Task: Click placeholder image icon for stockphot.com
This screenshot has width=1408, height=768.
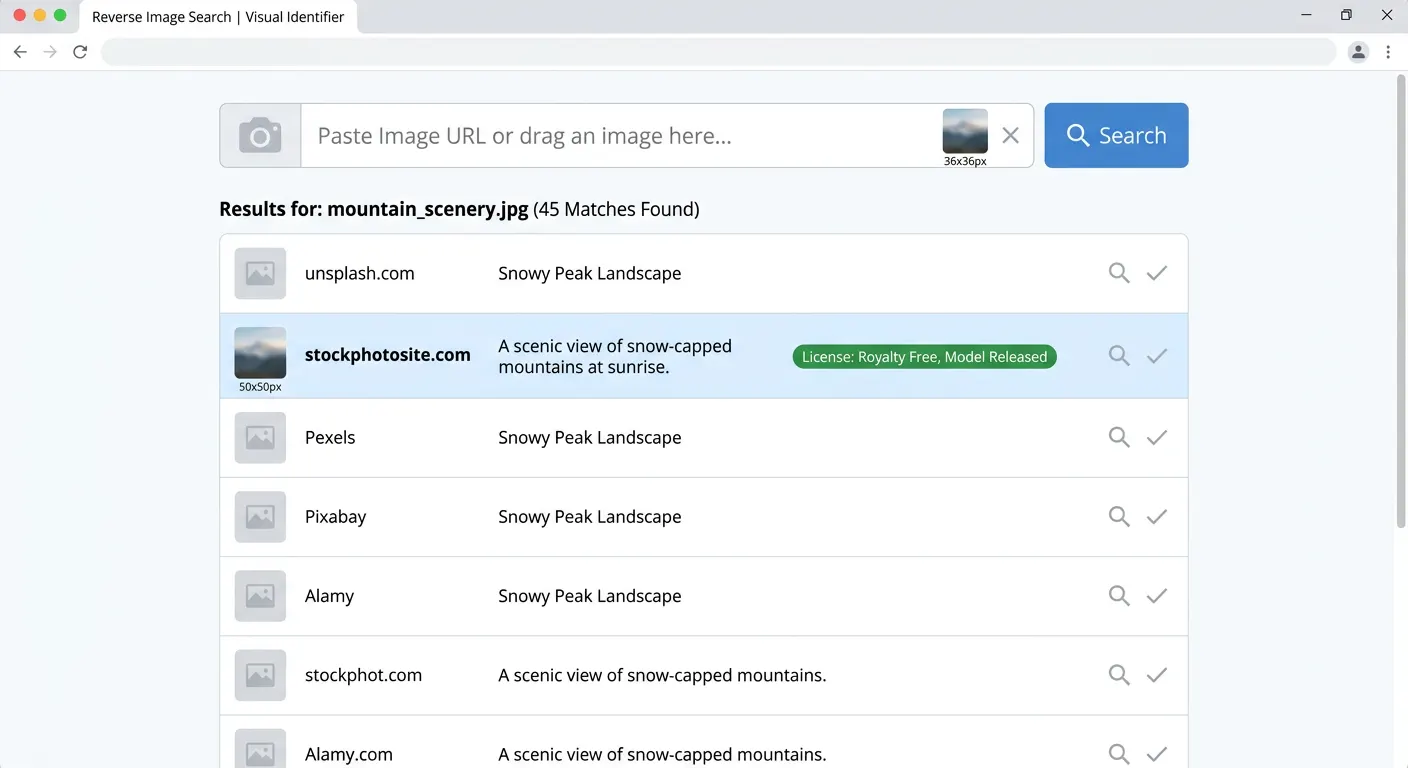Action: coord(260,675)
